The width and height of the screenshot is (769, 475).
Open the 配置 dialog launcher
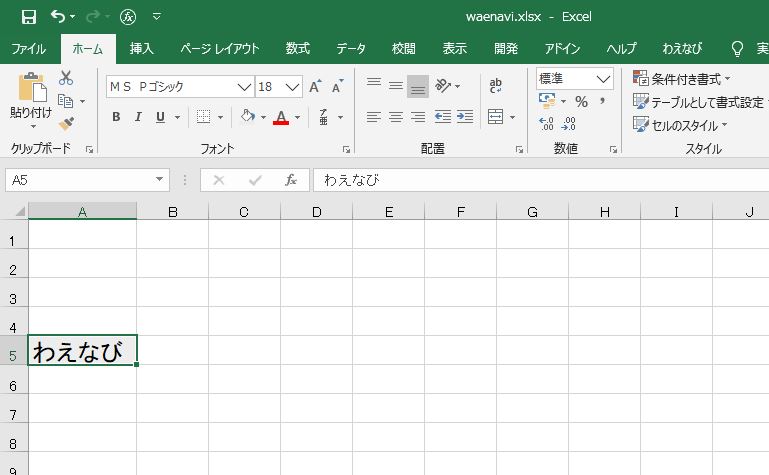[x=519, y=150]
